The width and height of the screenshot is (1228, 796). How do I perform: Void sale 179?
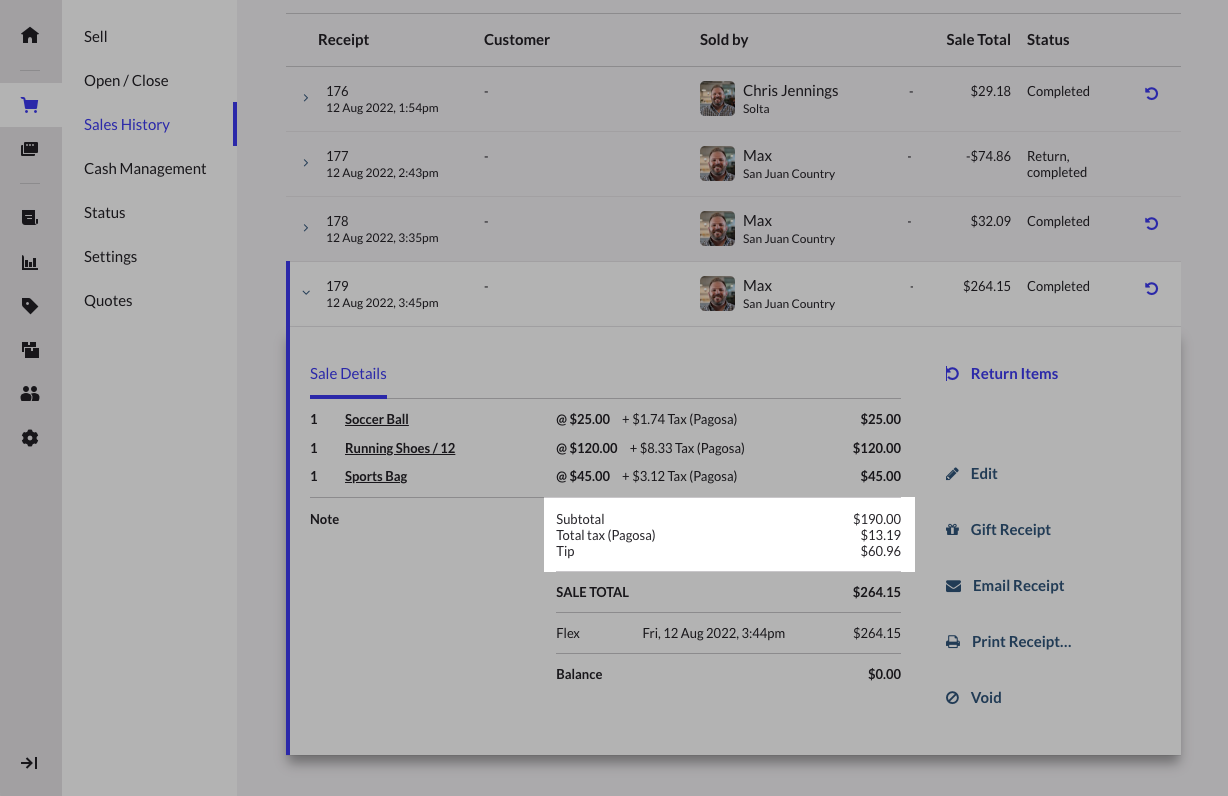[985, 698]
